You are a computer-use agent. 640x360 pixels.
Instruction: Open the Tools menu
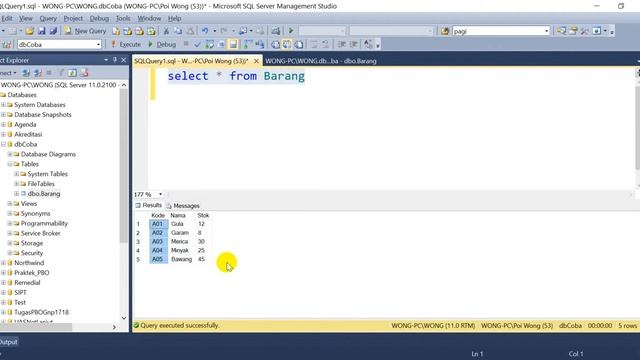pyautogui.click(x=123, y=18)
